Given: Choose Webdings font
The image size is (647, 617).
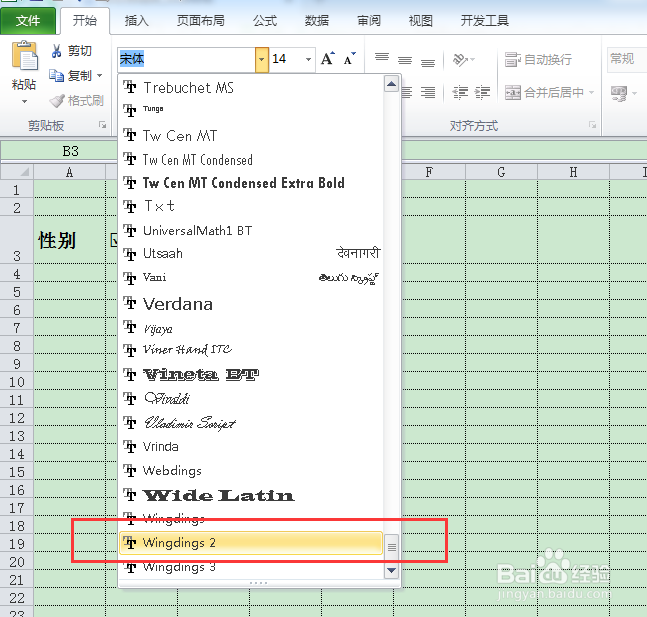Looking at the screenshot, I should tap(251, 470).
